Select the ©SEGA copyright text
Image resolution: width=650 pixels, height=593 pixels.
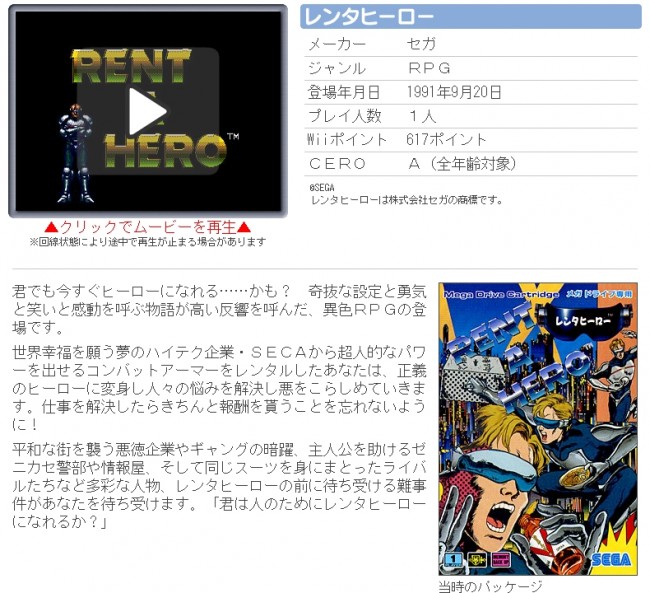point(322,187)
